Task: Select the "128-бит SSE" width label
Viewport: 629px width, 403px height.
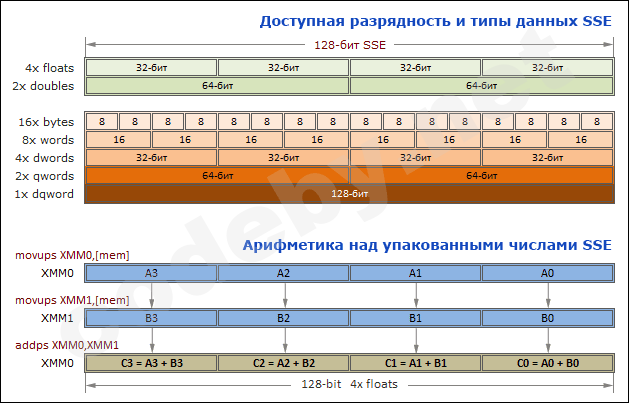Action: click(x=350, y=45)
